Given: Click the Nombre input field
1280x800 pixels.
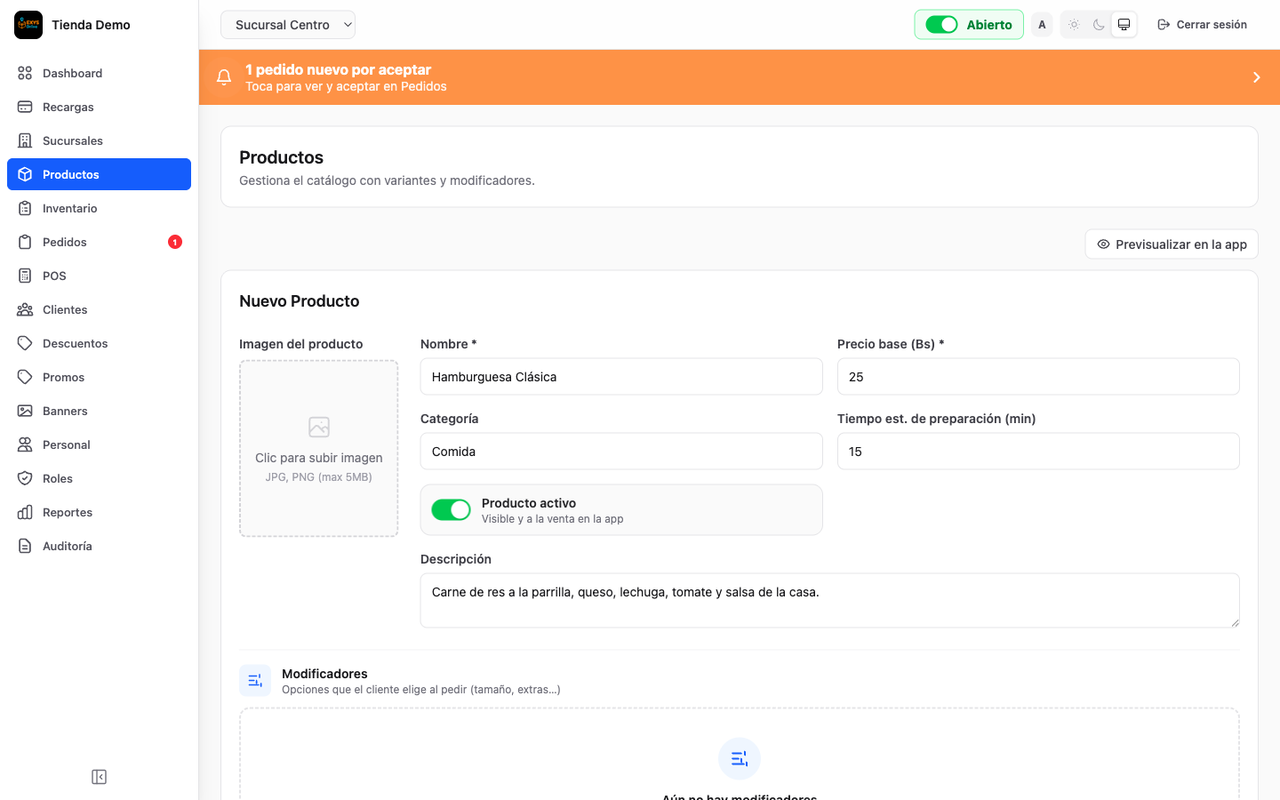Looking at the screenshot, I should 621,377.
